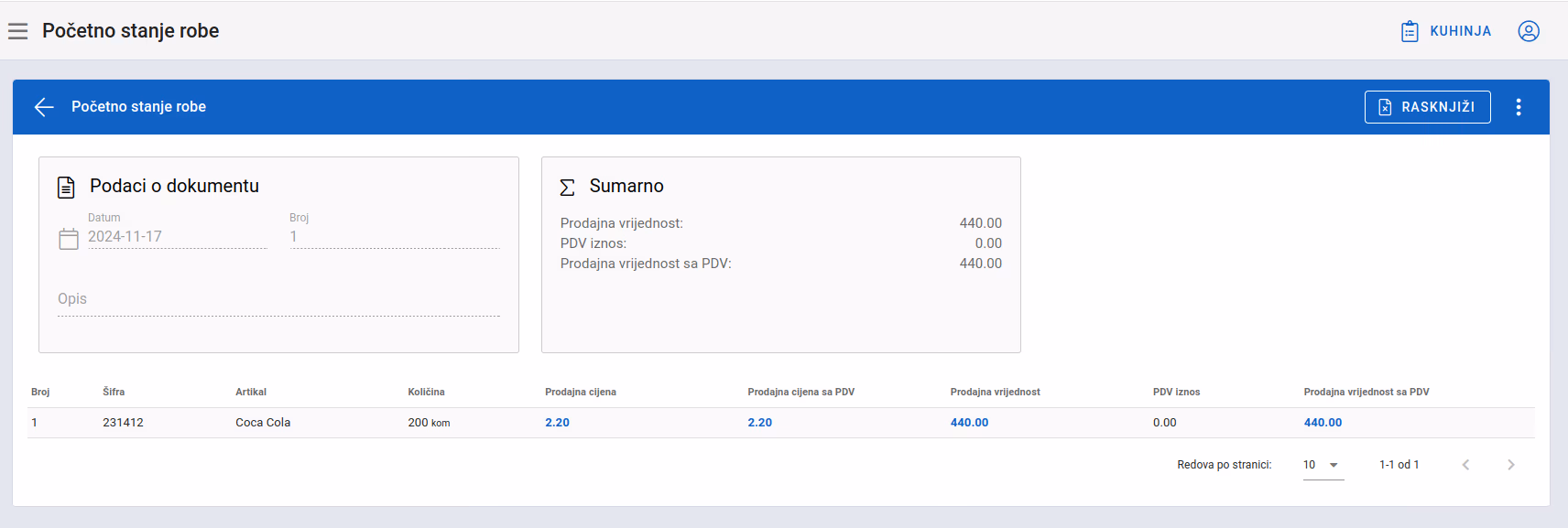Viewport: 1568px width, 528px height.
Task: Click the Podaci o dokumentu heading
Action: point(174,186)
